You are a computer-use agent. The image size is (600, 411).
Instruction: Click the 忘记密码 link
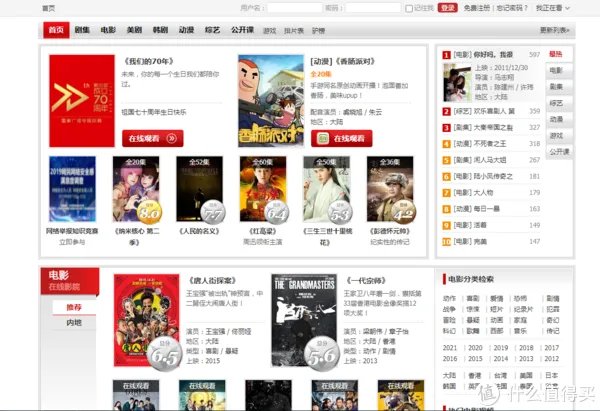pyautogui.click(x=512, y=8)
